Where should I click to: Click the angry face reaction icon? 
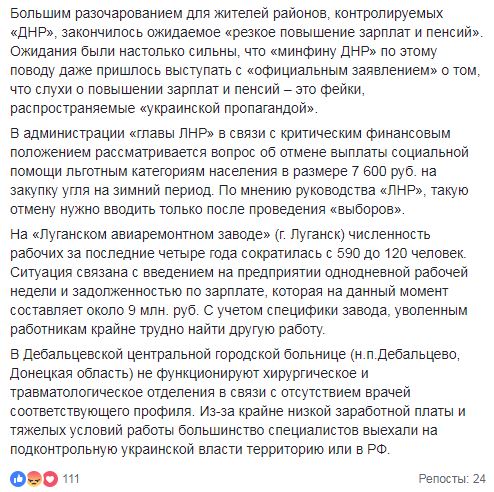point(34,479)
